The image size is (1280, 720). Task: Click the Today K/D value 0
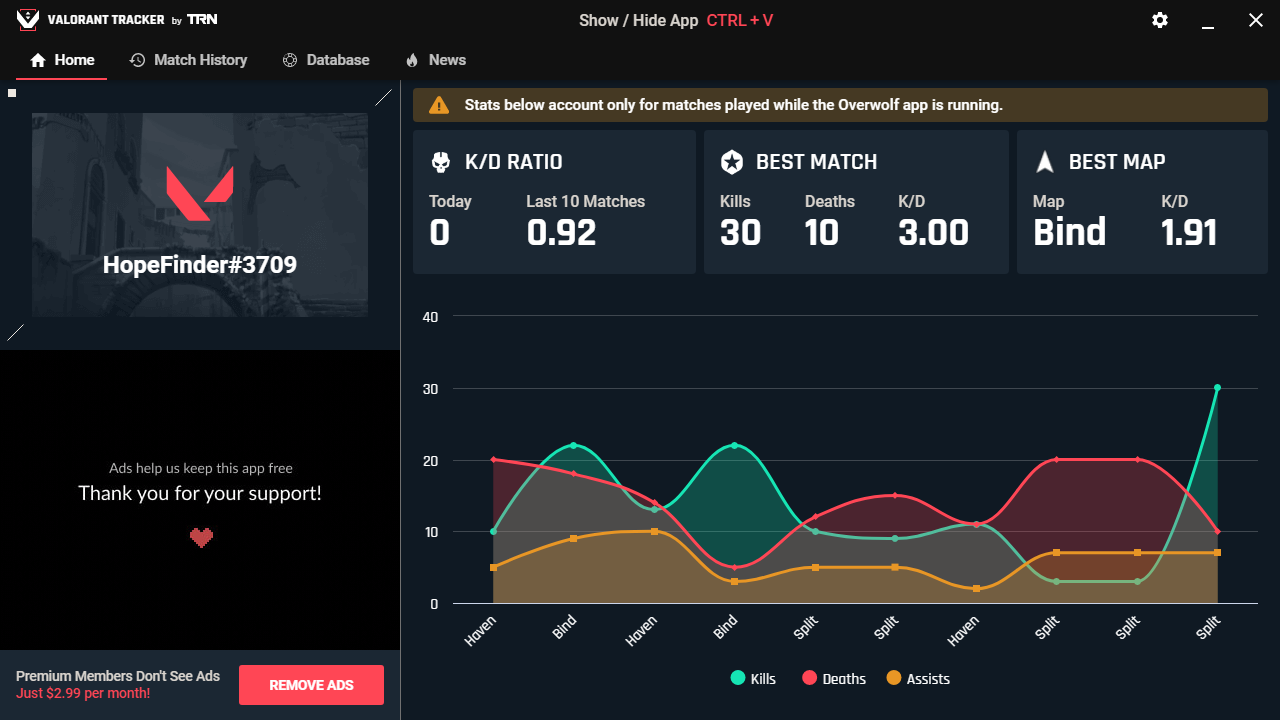coord(440,233)
